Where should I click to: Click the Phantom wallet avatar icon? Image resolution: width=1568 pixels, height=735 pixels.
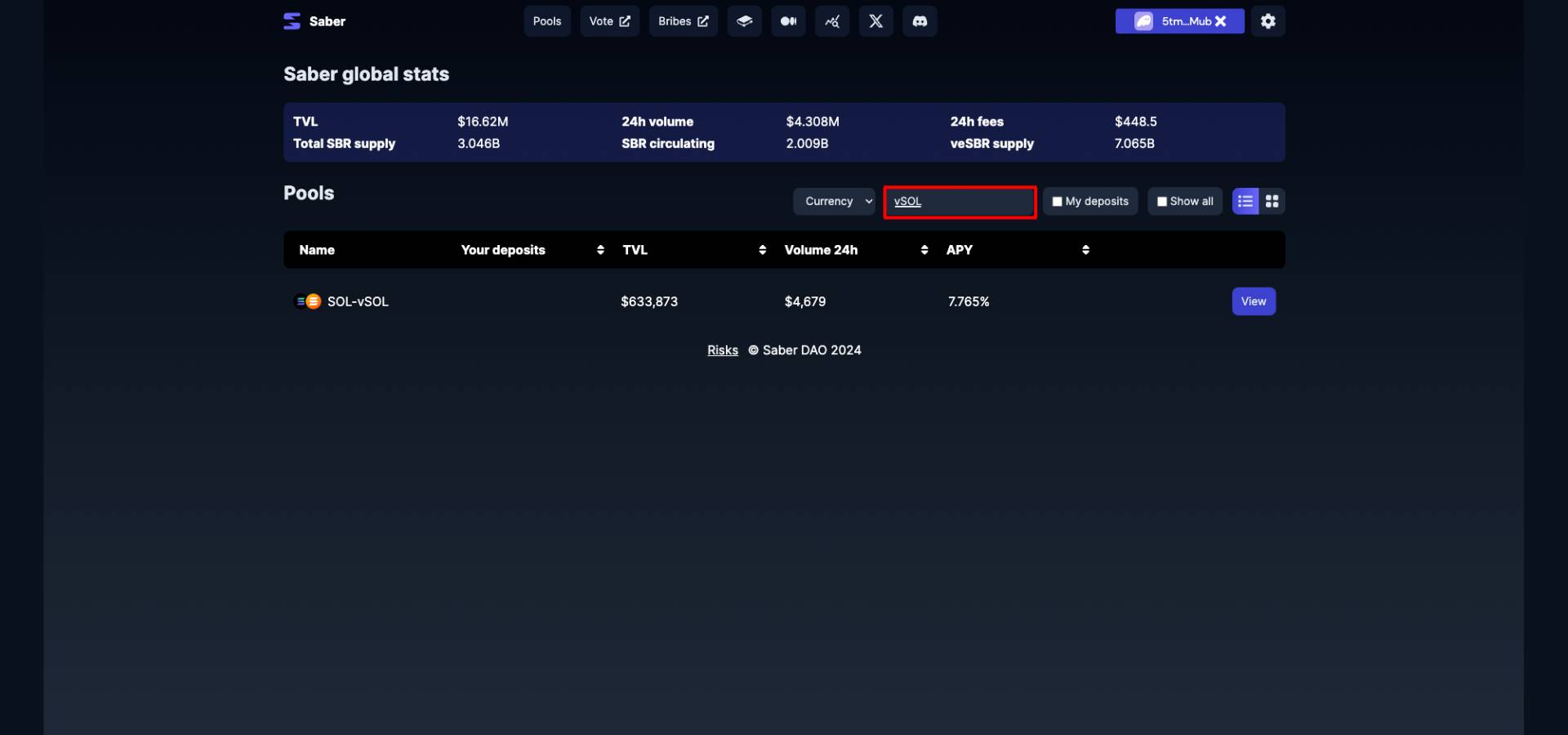pyautogui.click(x=1144, y=21)
